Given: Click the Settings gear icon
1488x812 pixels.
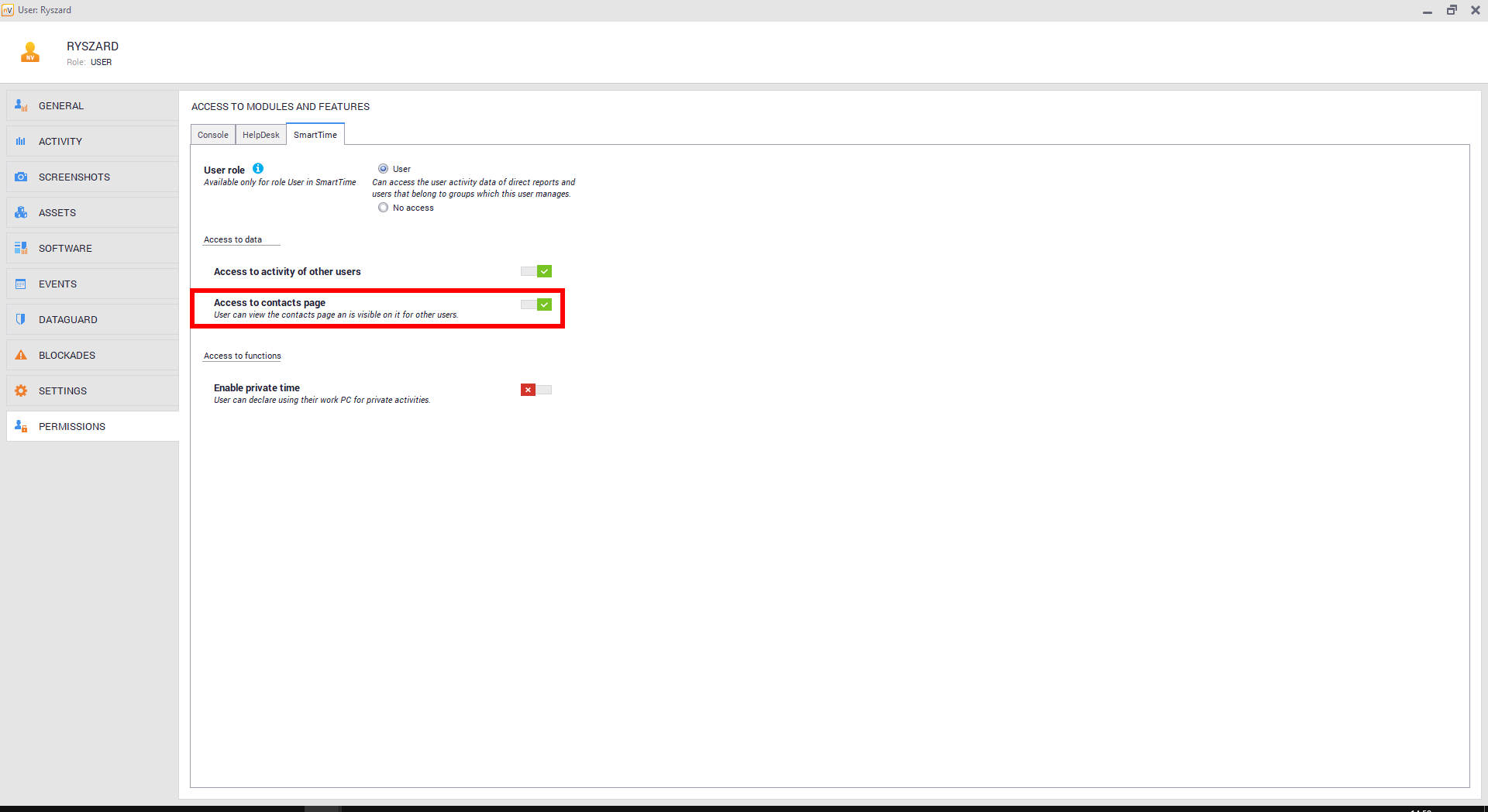Looking at the screenshot, I should pyautogui.click(x=21, y=391).
